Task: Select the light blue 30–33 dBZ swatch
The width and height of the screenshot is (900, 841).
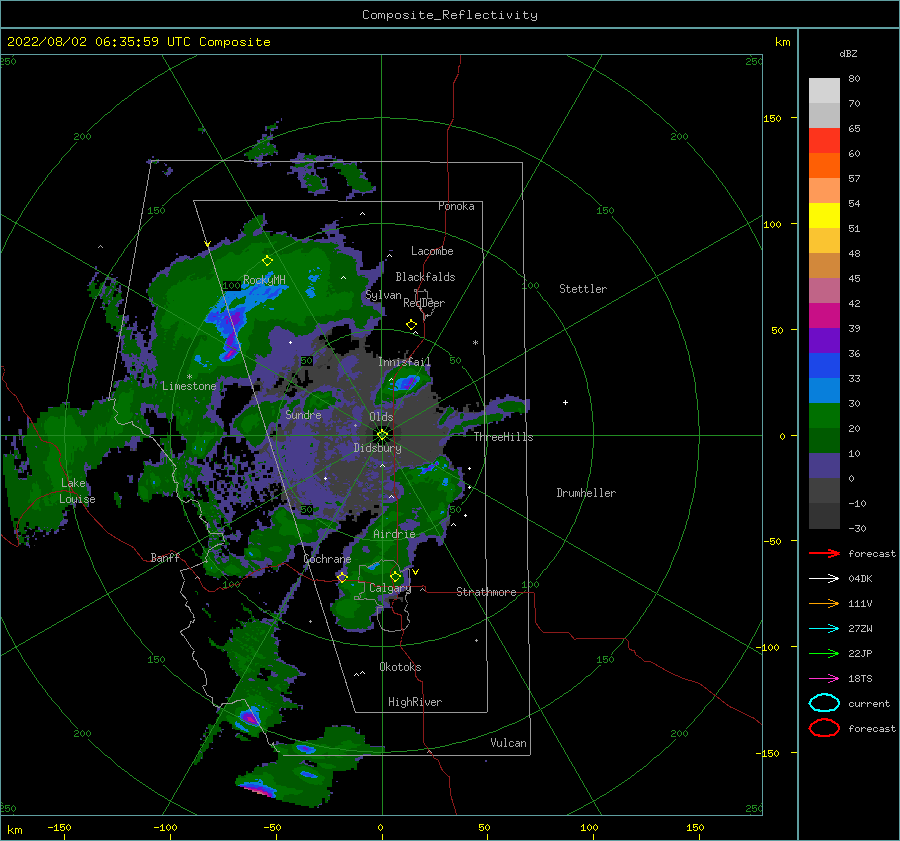Action: 824,391
